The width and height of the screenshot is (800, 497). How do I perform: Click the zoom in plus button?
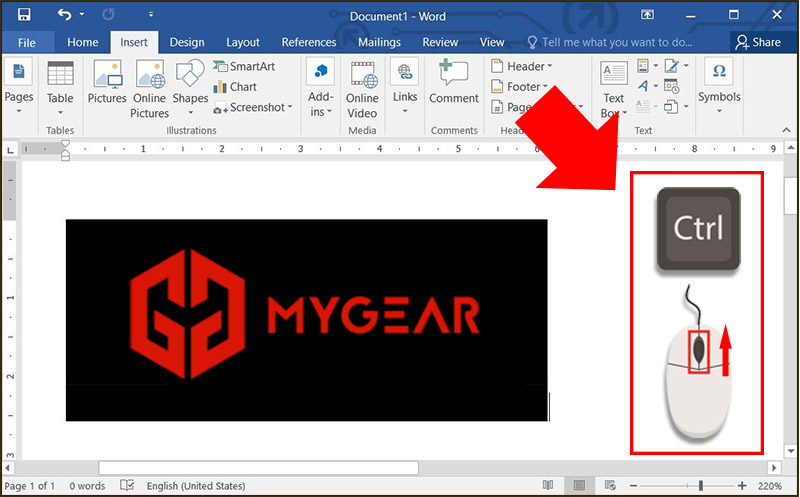coord(742,486)
